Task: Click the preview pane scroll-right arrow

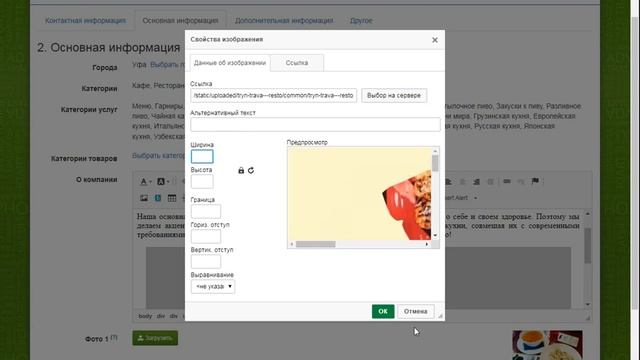Action: coord(427,244)
